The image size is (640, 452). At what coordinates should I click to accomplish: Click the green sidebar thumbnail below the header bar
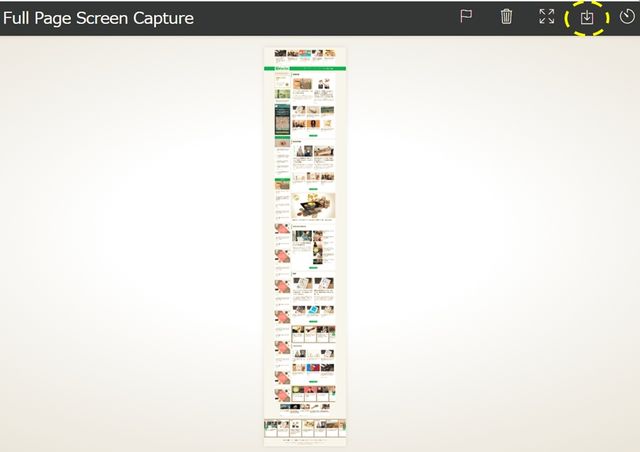(x=282, y=94)
